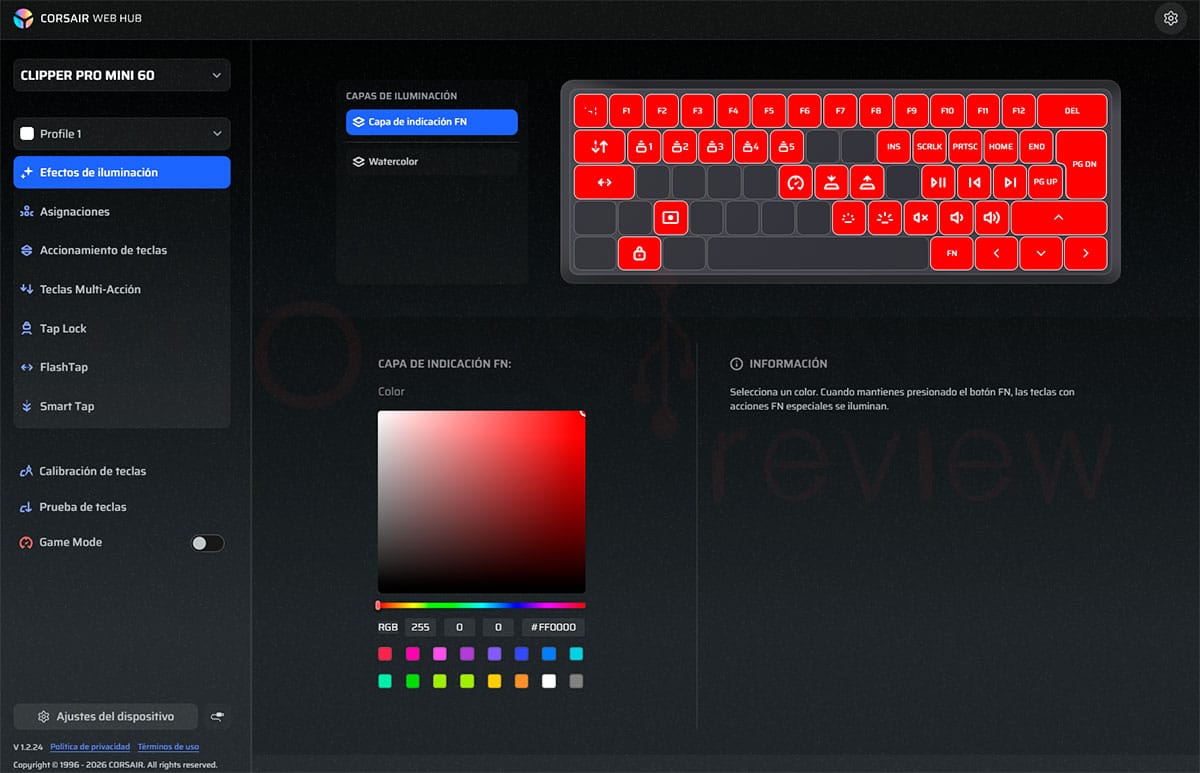Viewport: 1200px width, 773px height.
Task: Select the actuation up-arrow key
Action: 867,182
